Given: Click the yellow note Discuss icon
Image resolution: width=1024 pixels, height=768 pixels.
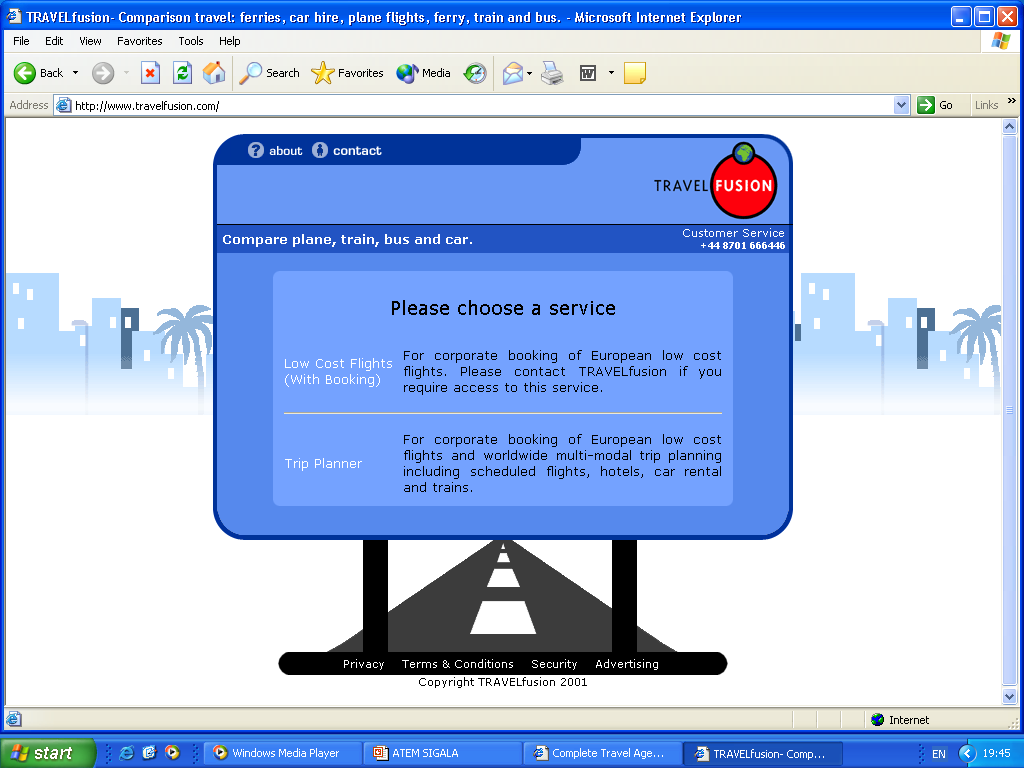Looking at the screenshot, I should [x=635, y=73].
